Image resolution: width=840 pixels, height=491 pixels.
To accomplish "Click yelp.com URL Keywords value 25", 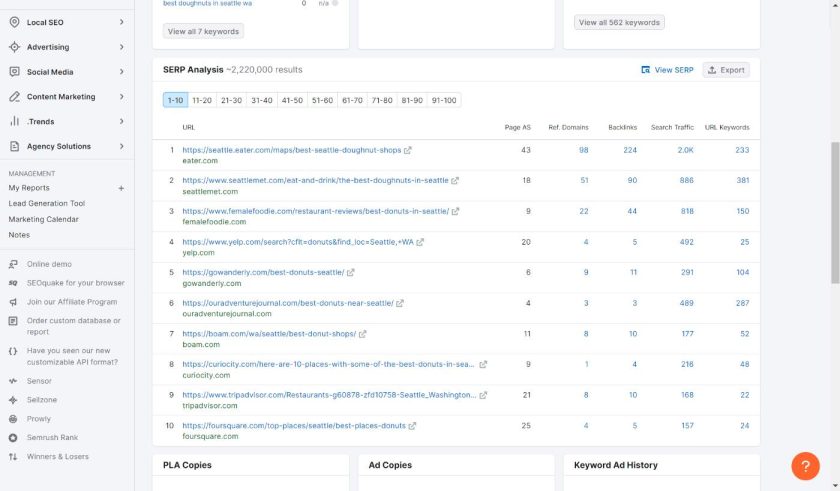I will click(x=745, y=242).
